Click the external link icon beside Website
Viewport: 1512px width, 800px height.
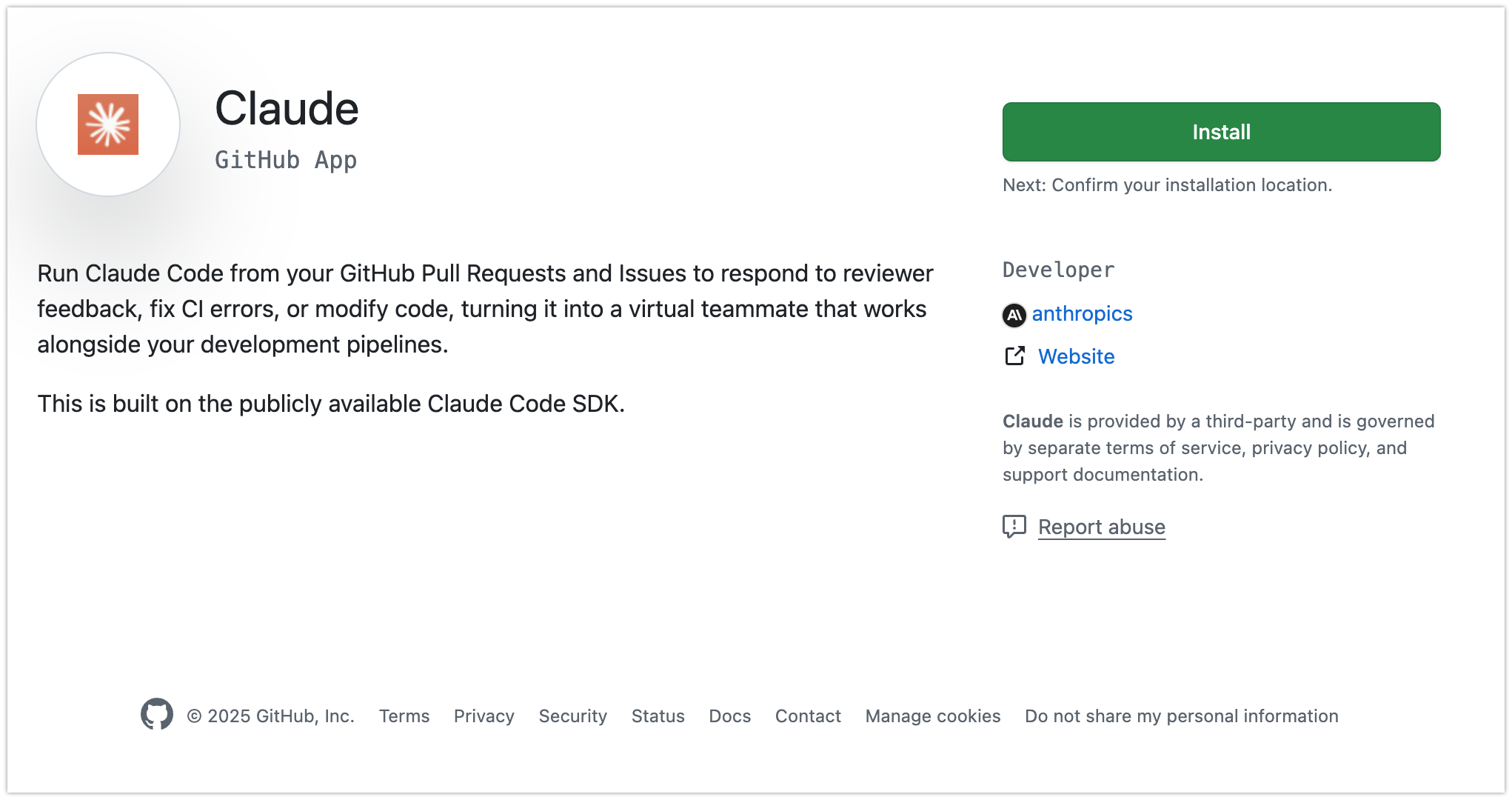1014,356
